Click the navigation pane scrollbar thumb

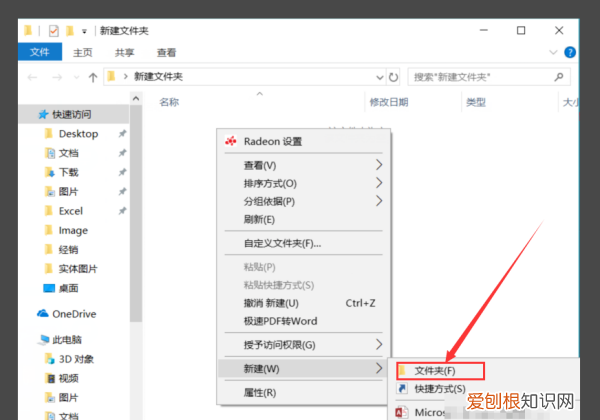[136, 213]
